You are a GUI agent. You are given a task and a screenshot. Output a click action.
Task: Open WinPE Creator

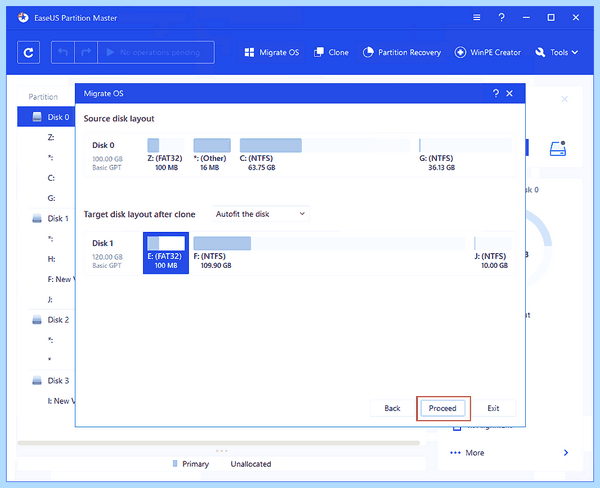coord(488,52)
